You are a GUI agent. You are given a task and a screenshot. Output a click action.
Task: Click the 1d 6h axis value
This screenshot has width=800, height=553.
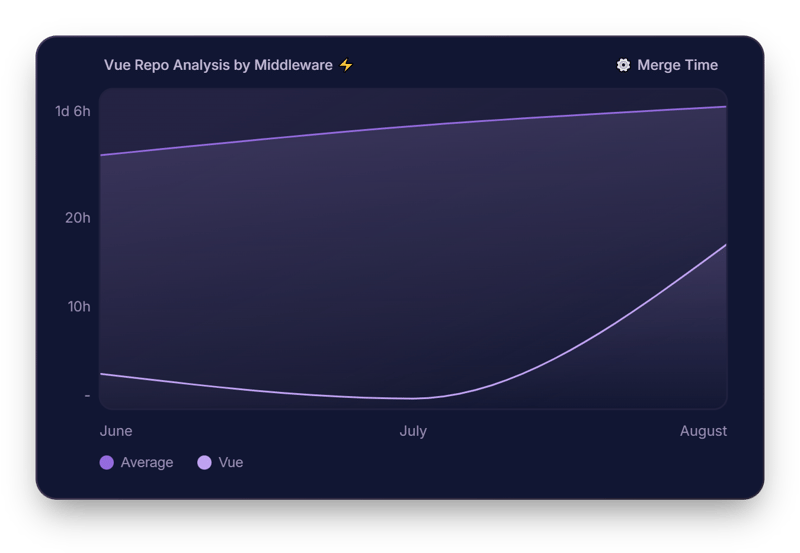(x=72, y=111)
